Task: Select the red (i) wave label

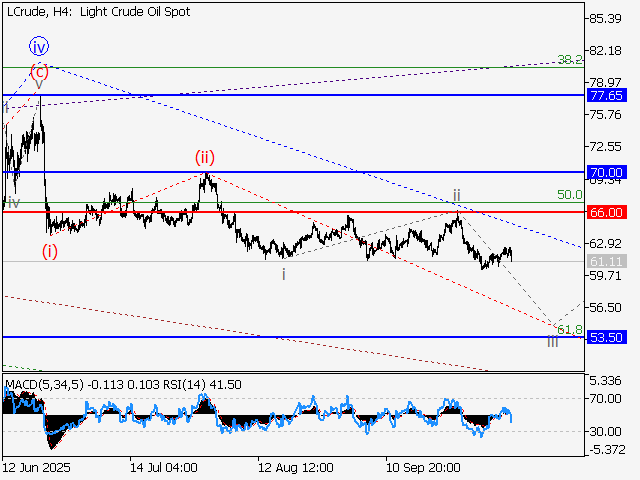Action: [49, 252]
